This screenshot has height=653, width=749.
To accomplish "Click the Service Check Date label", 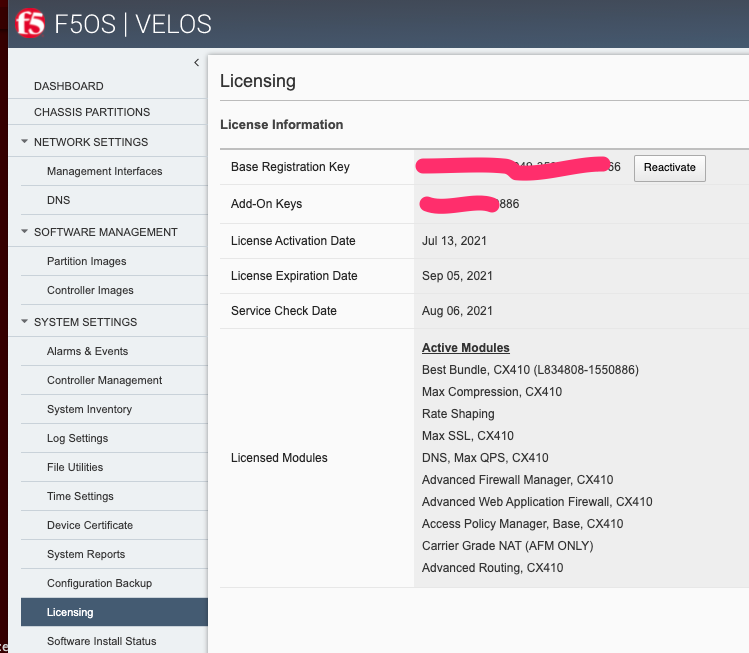I will click(x=284, y=311).
